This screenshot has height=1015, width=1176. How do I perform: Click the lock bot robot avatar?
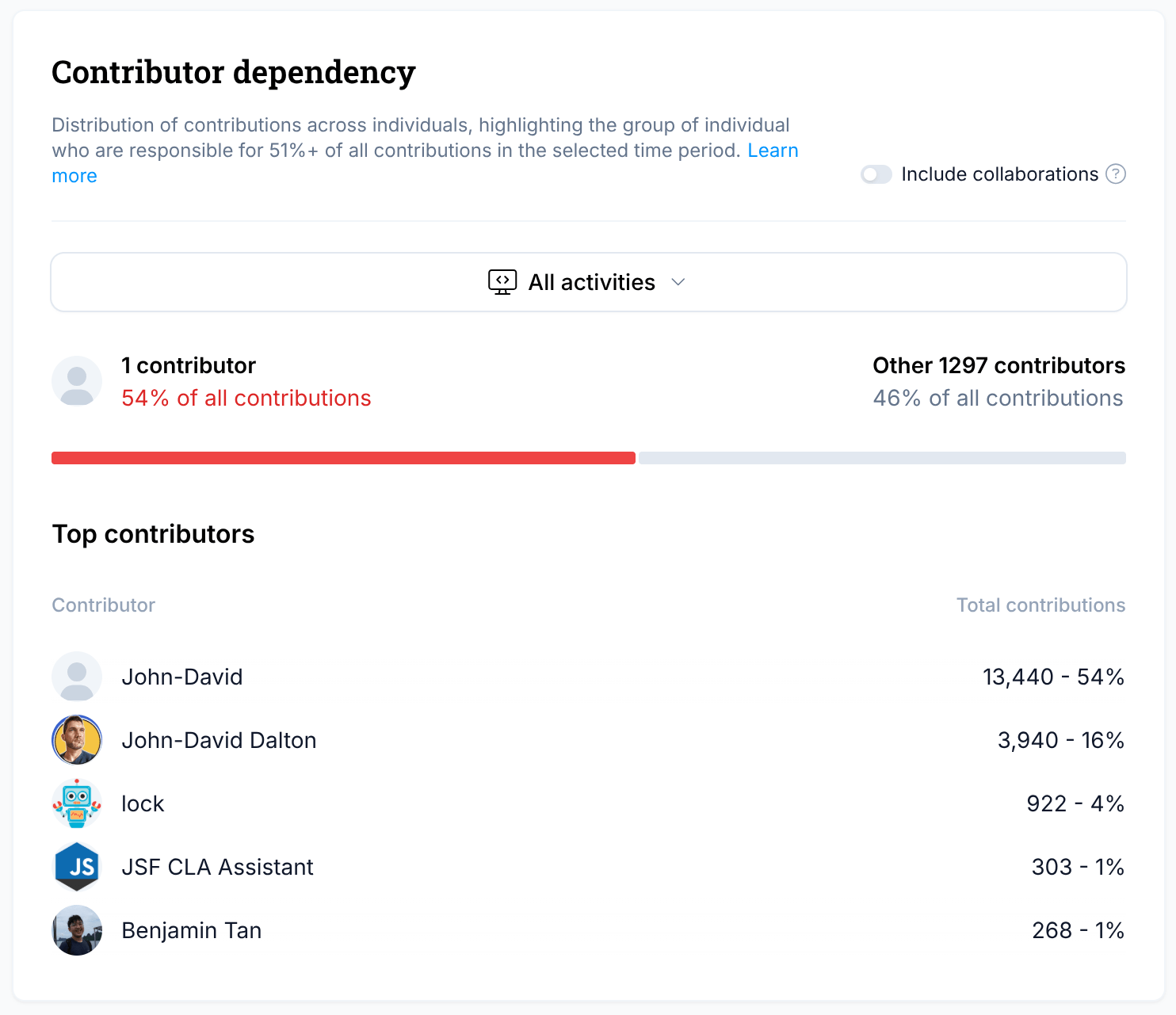[77, 803]
